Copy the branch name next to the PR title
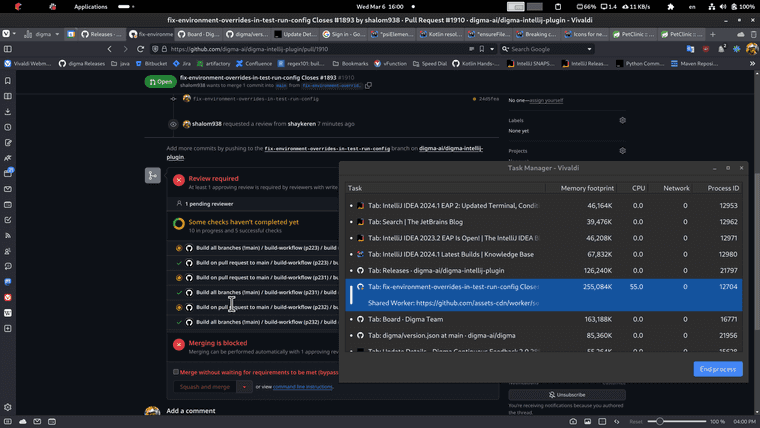This screenshot has height=428, width=760. [x=368, y=86]
